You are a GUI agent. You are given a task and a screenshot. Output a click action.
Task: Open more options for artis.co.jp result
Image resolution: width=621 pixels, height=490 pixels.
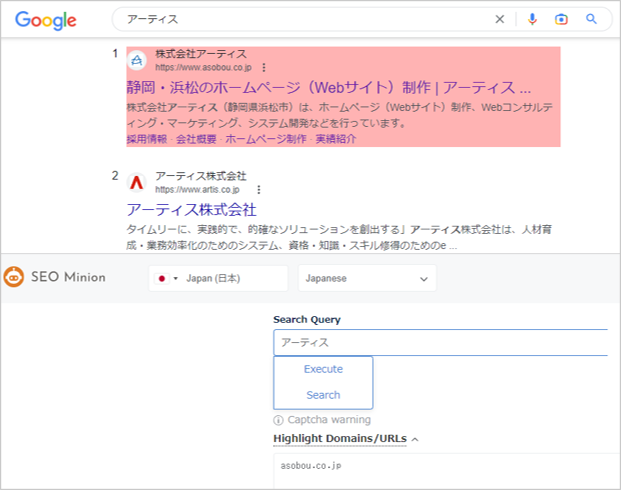tap(259, 190)
